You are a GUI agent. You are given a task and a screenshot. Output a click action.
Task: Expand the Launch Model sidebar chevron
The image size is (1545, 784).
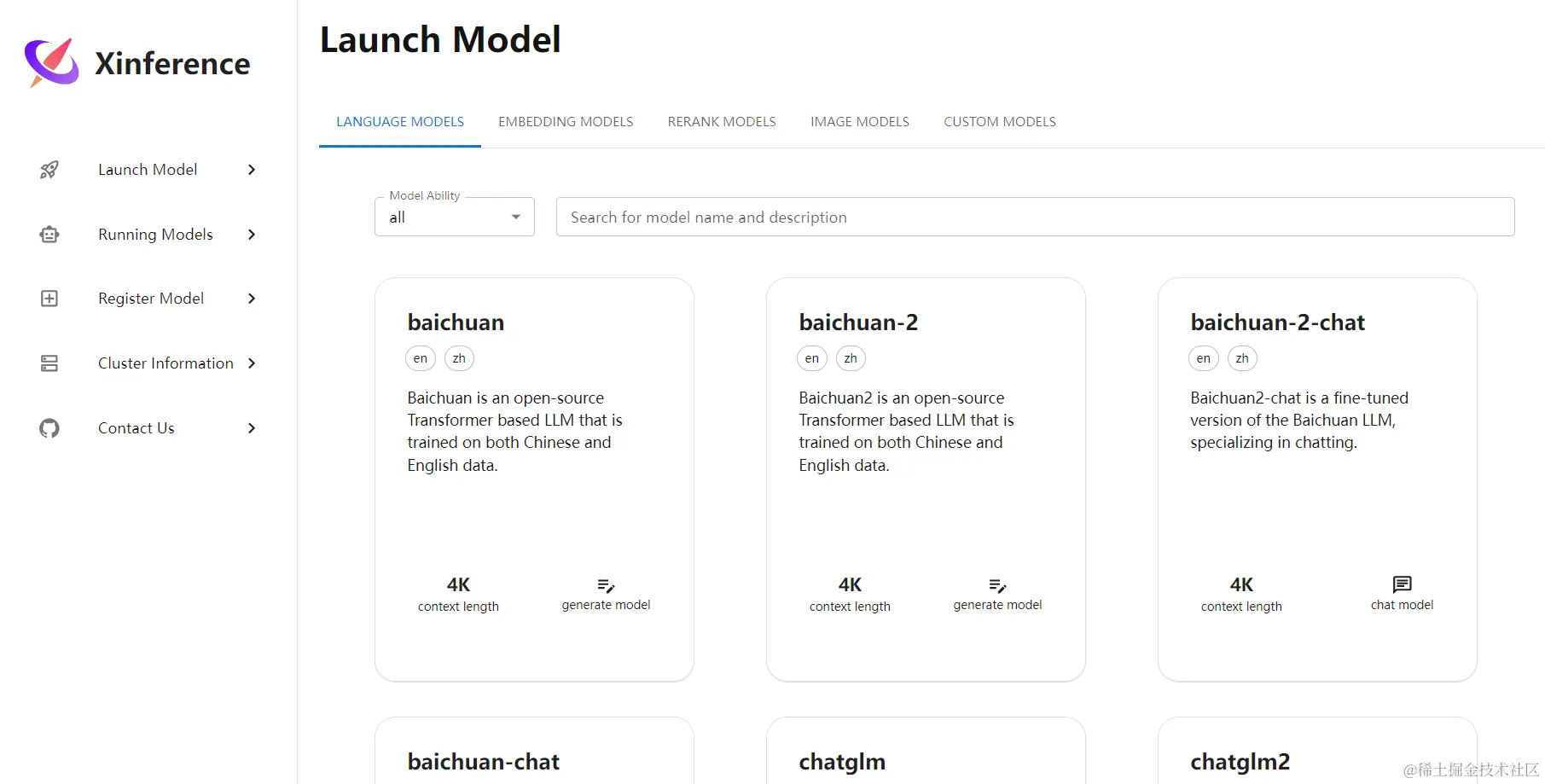coord(252,170)
